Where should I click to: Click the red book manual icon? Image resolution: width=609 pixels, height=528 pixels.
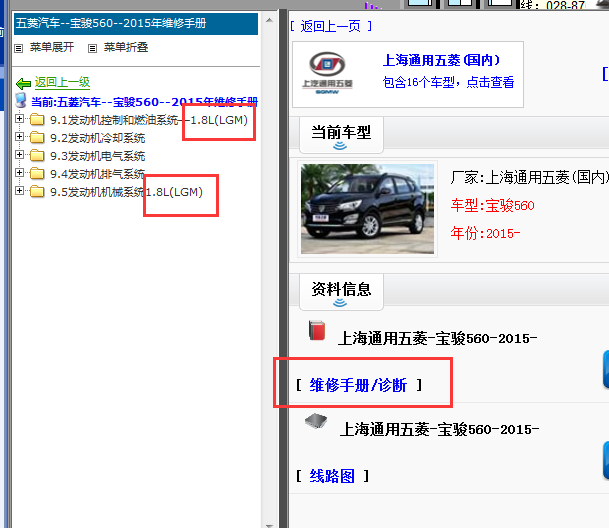point(317,330)
